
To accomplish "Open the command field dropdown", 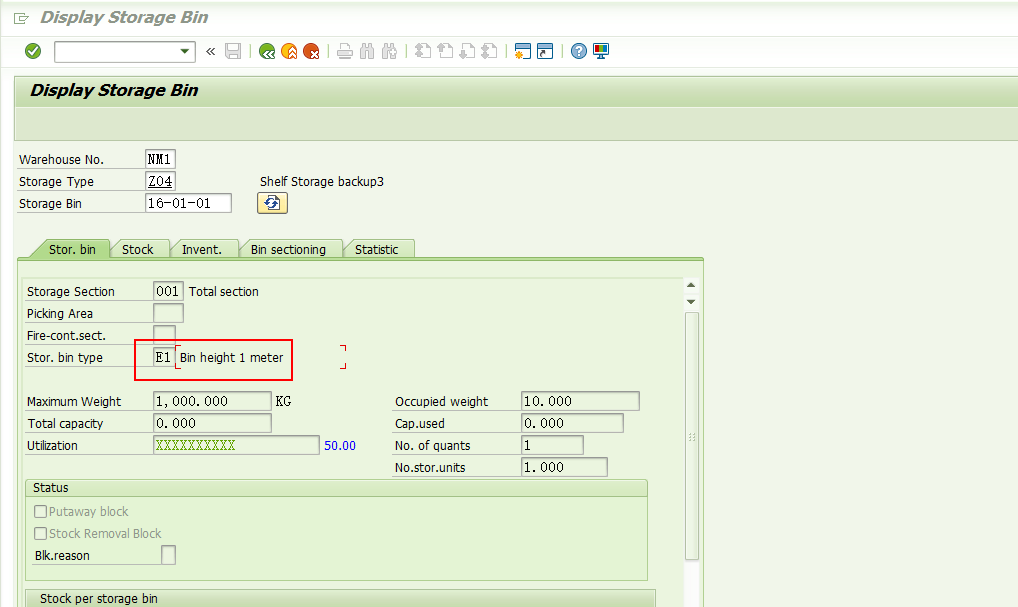I will [185, 51].
